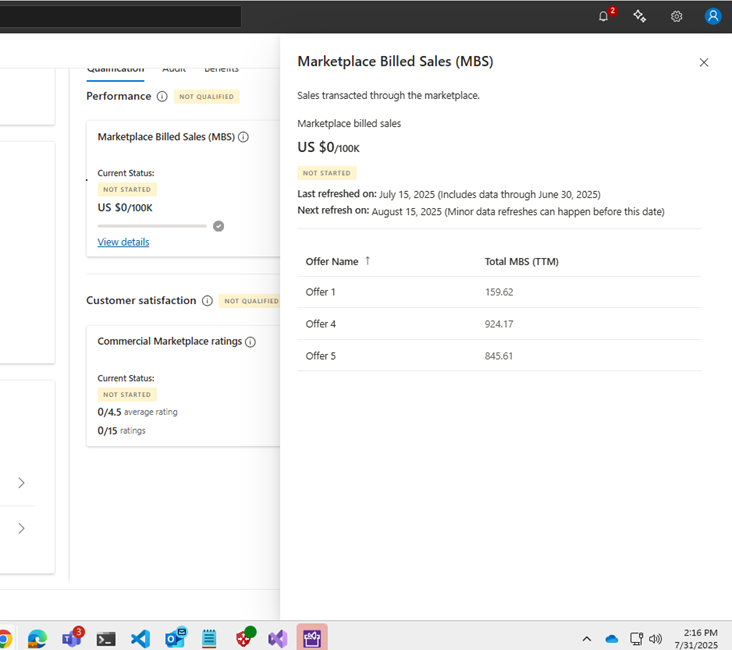
Task: Click the Total MBS (TTM) column header
Action: (521, 261)
